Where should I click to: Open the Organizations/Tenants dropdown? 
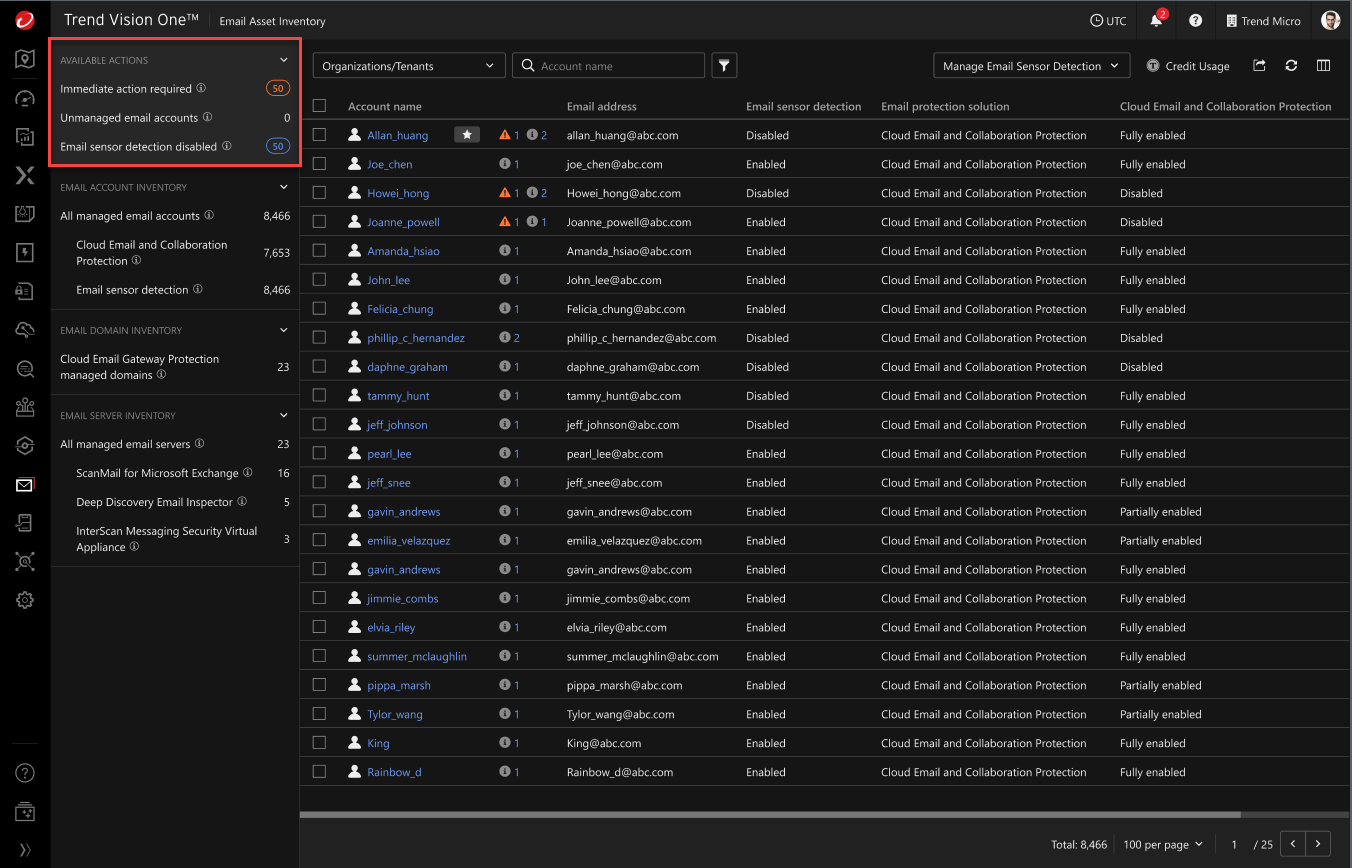click(x=408, y=65)
